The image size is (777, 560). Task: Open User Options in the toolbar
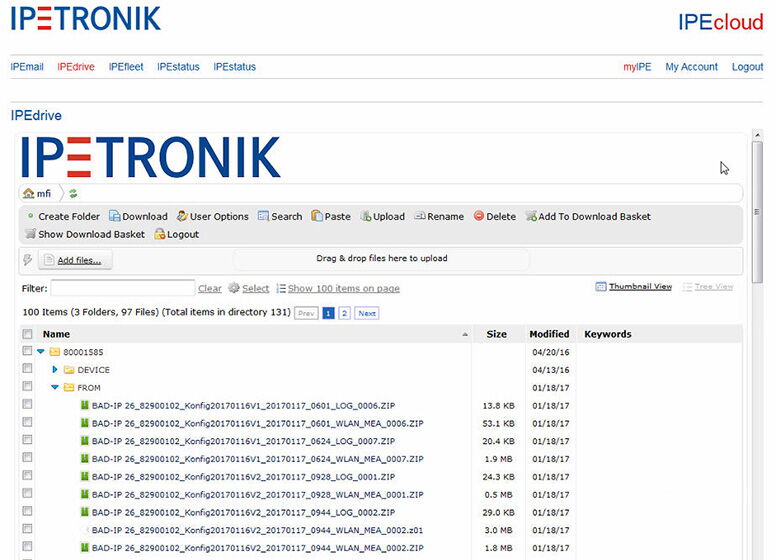[182, 216]
